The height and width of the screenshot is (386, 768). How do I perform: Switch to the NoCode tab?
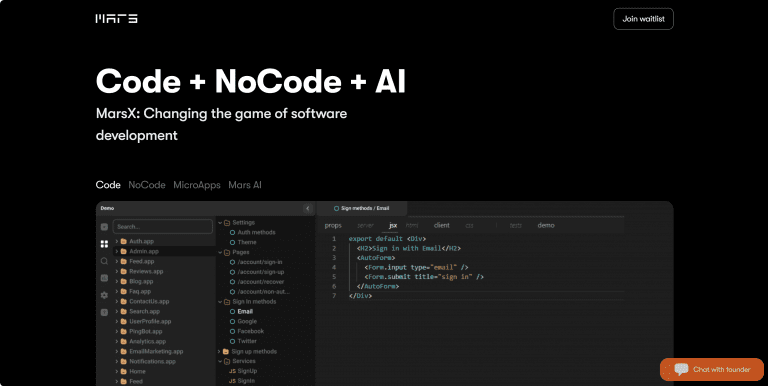(x=147, y=185)
